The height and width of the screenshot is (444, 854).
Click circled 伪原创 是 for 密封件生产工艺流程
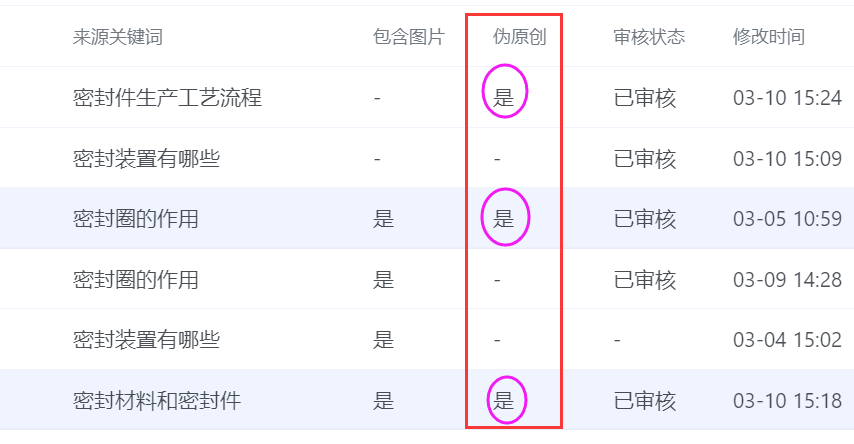tap(504, 98)
